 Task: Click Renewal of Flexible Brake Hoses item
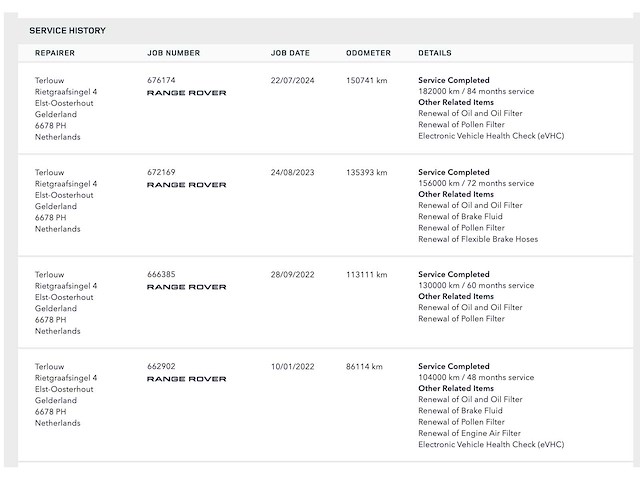tap(478, 239)
